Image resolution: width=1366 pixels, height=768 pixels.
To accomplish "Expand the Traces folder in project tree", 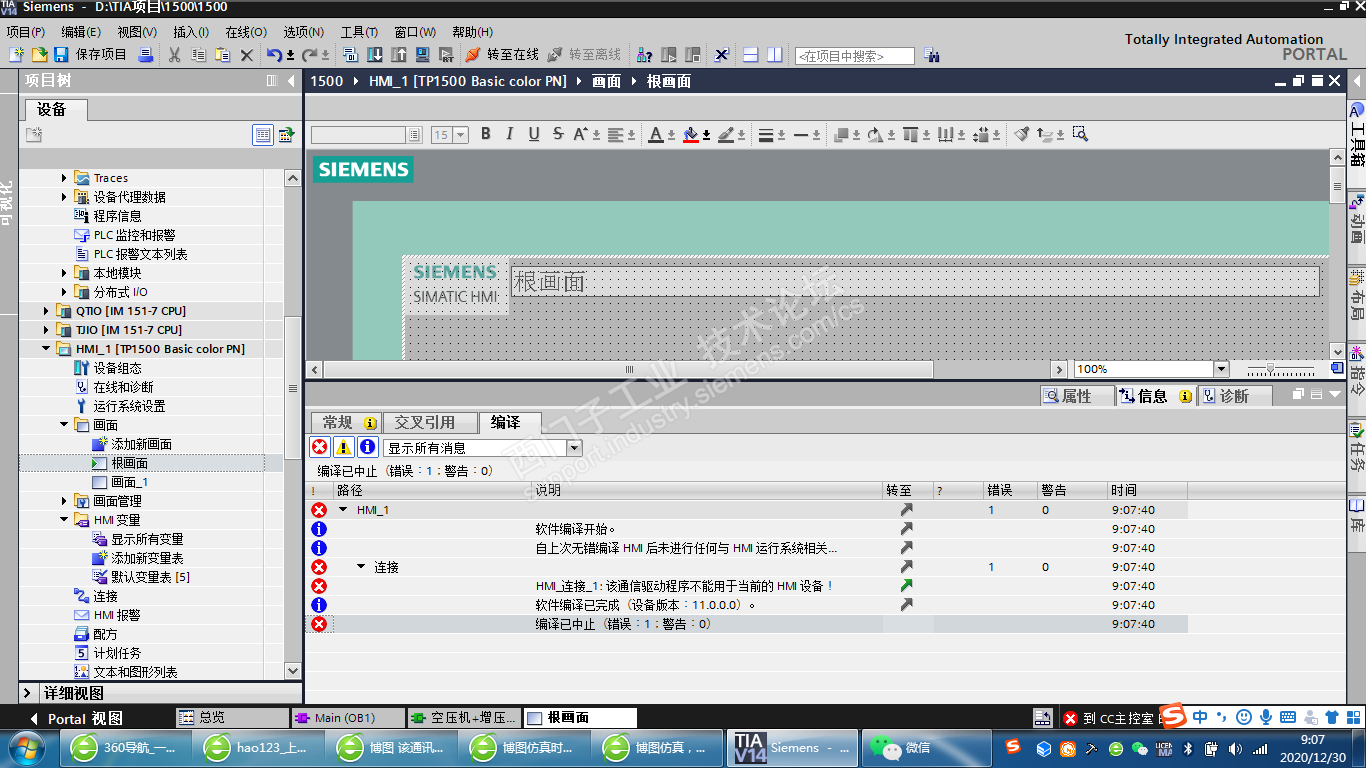I will (64, 178).
